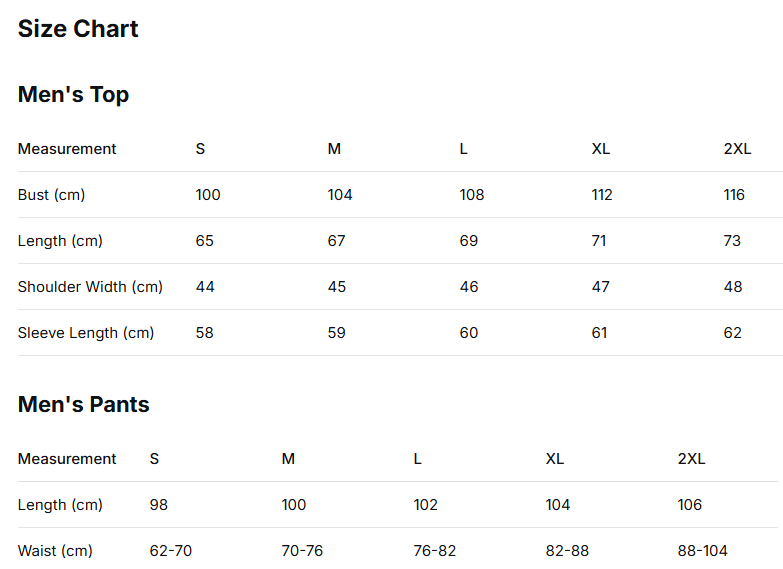Select the pants length value 106

pos(690,505)
